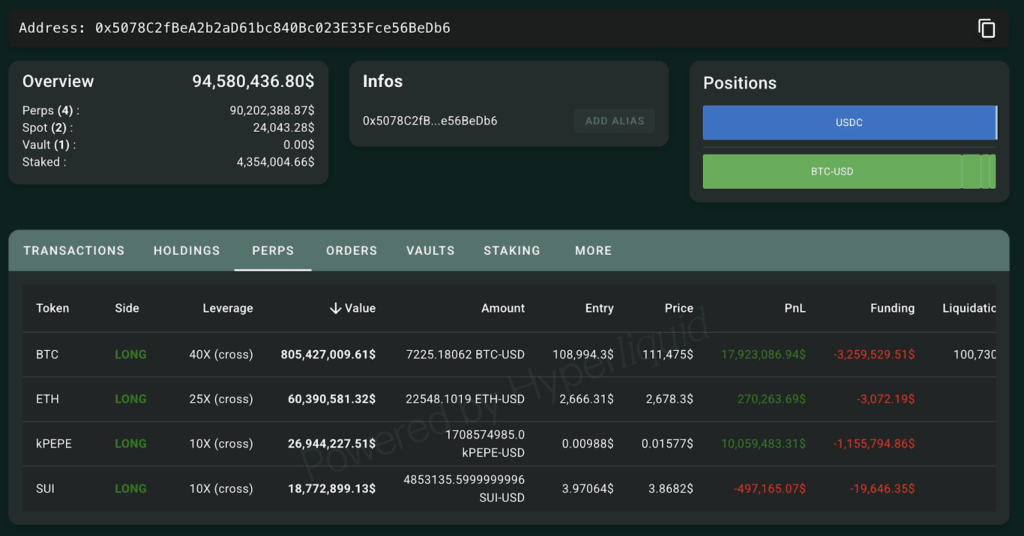Go to the ORDERS tab

click(351, 250)
